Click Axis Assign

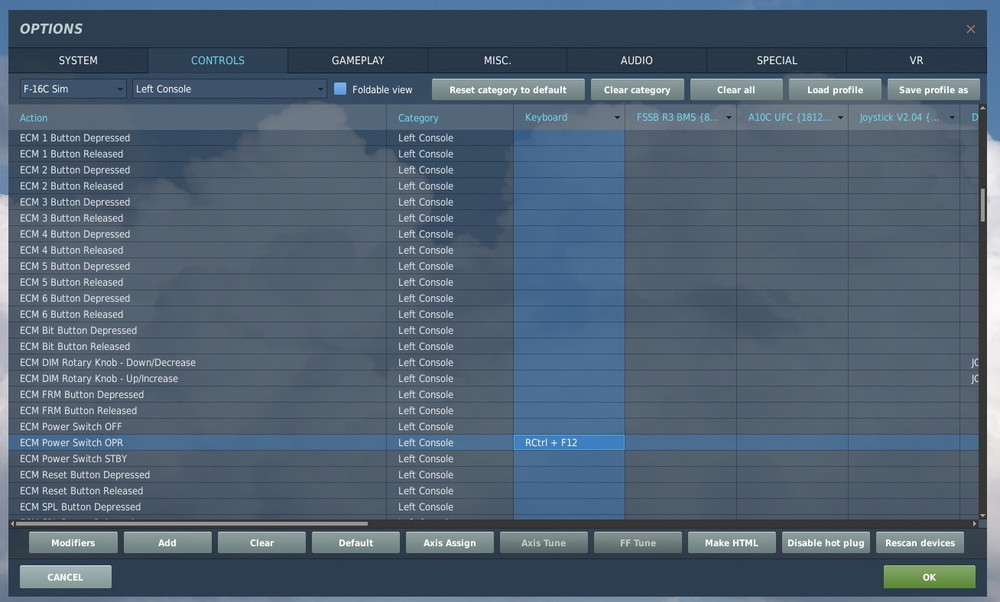[449, 542]
